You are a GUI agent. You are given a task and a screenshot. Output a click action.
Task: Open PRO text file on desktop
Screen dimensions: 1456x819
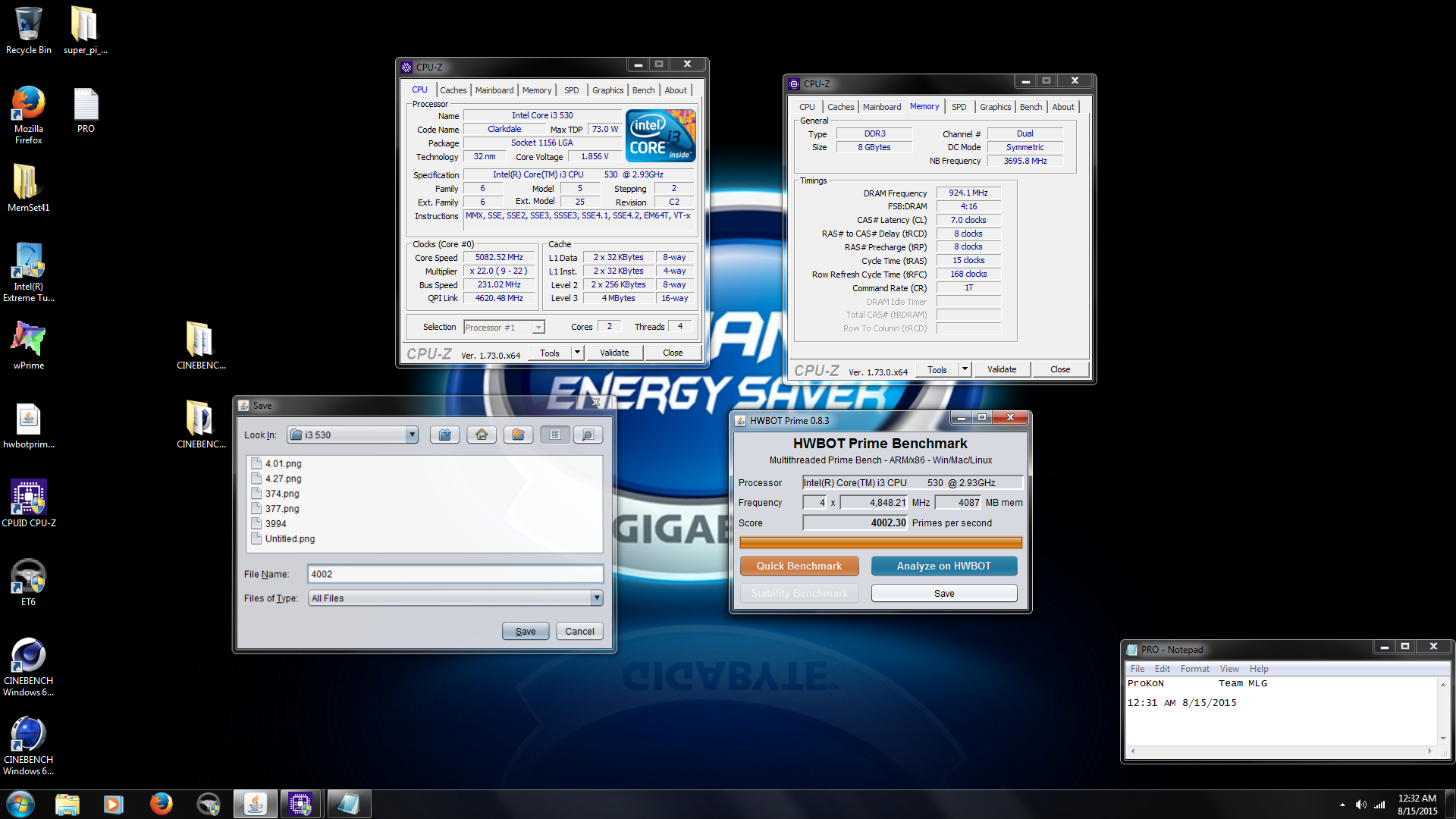[86, 111]
